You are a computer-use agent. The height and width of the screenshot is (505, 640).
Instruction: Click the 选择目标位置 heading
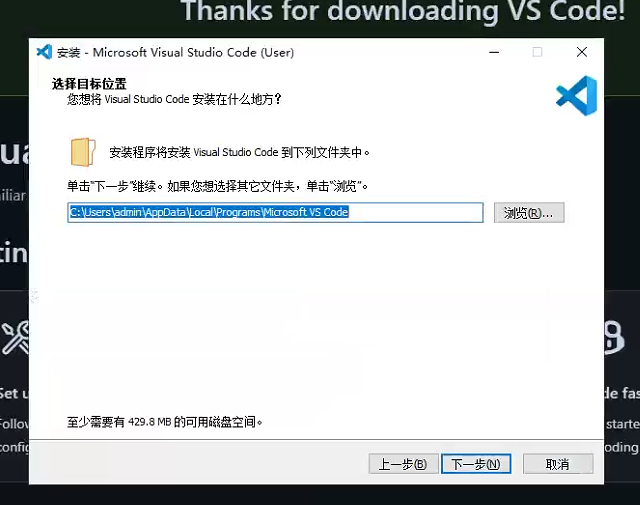90,84
